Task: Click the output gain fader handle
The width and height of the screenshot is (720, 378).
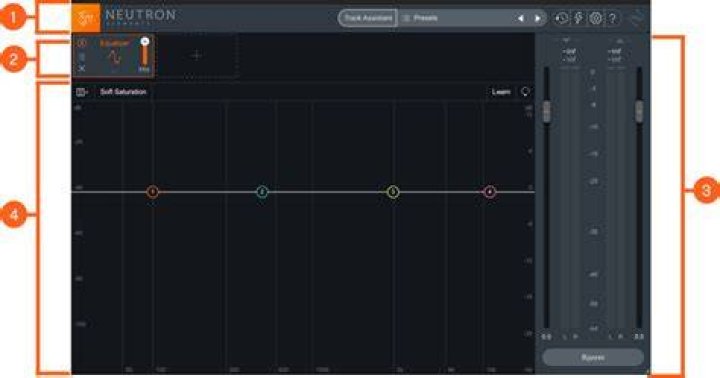Action: (x=639, y=112)
